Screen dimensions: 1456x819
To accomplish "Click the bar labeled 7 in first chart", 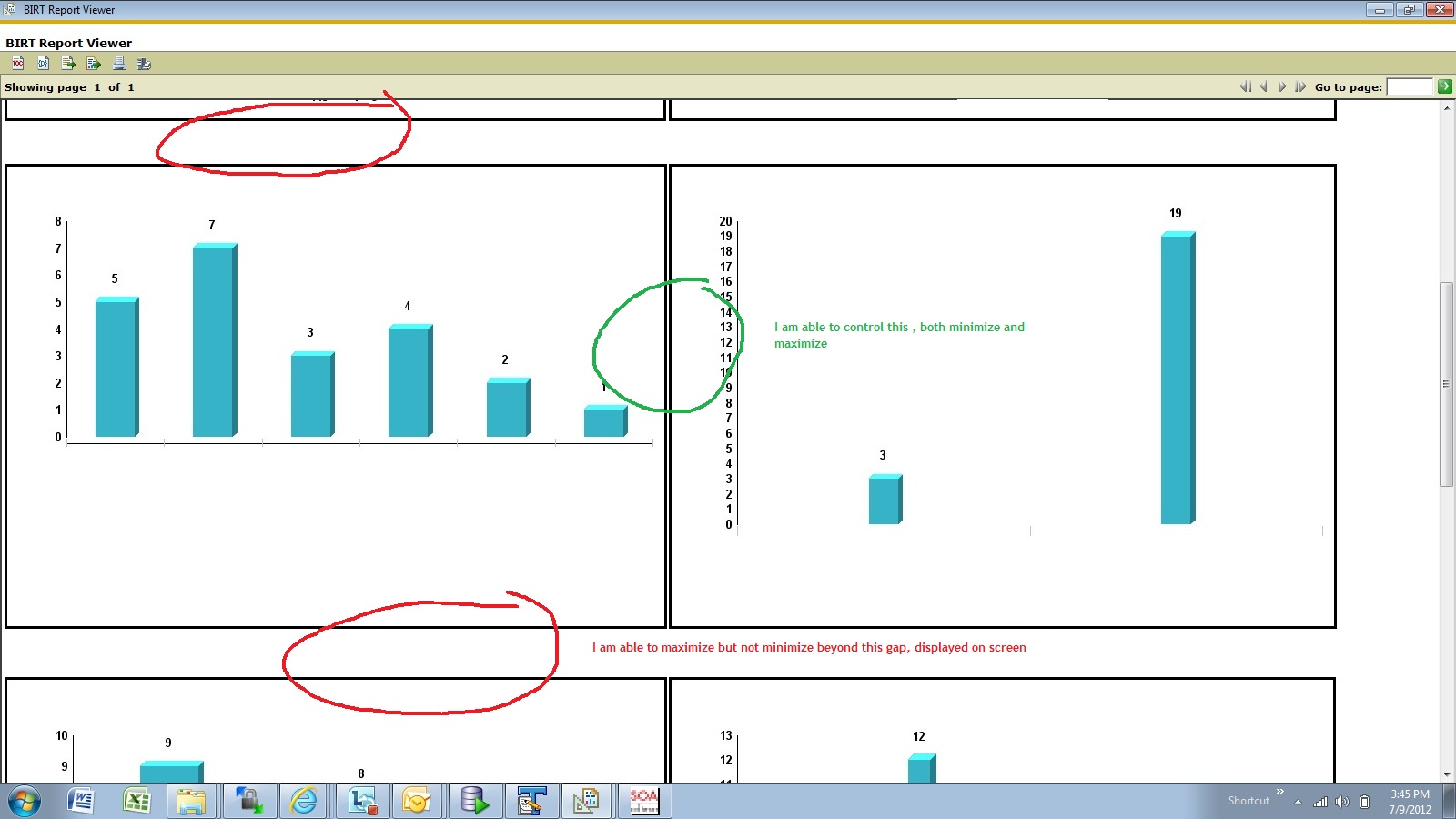I will click(x=214, y=340).
